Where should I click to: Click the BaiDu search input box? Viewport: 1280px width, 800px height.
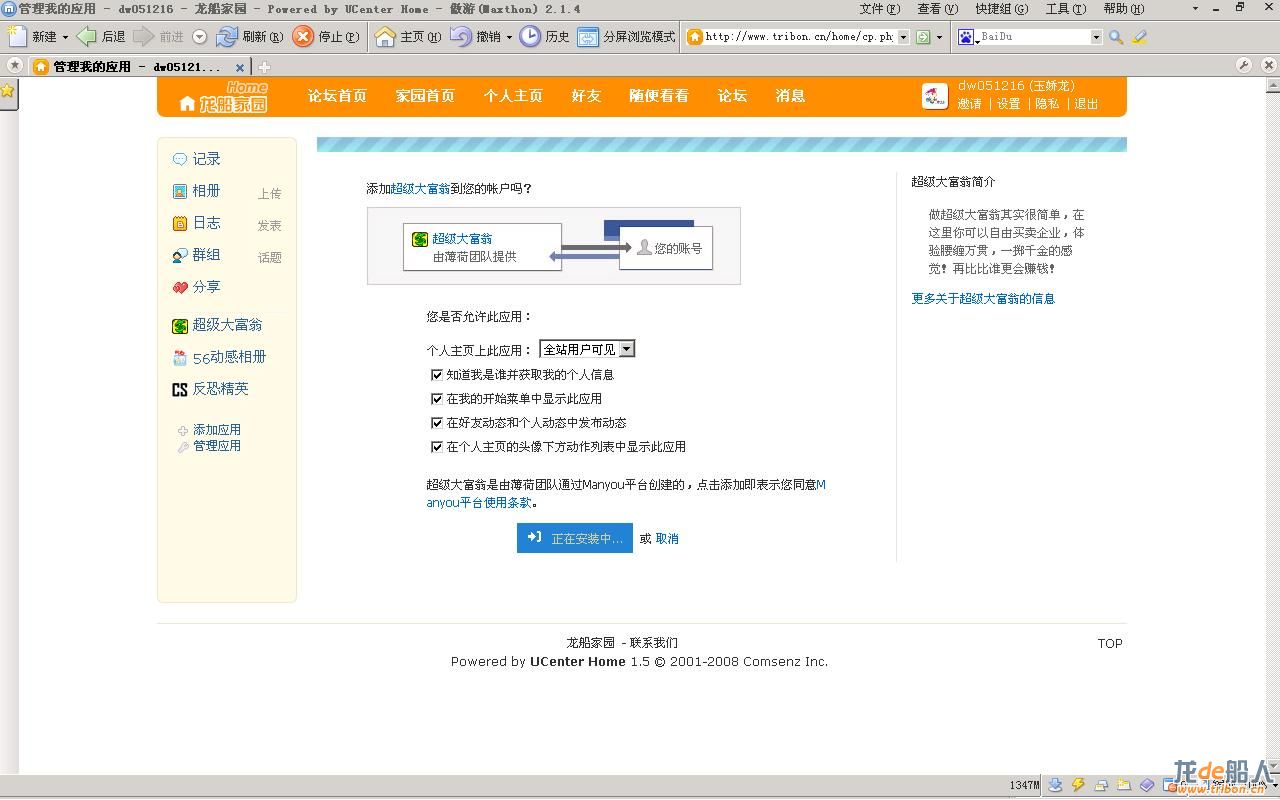click(1034, 37)
